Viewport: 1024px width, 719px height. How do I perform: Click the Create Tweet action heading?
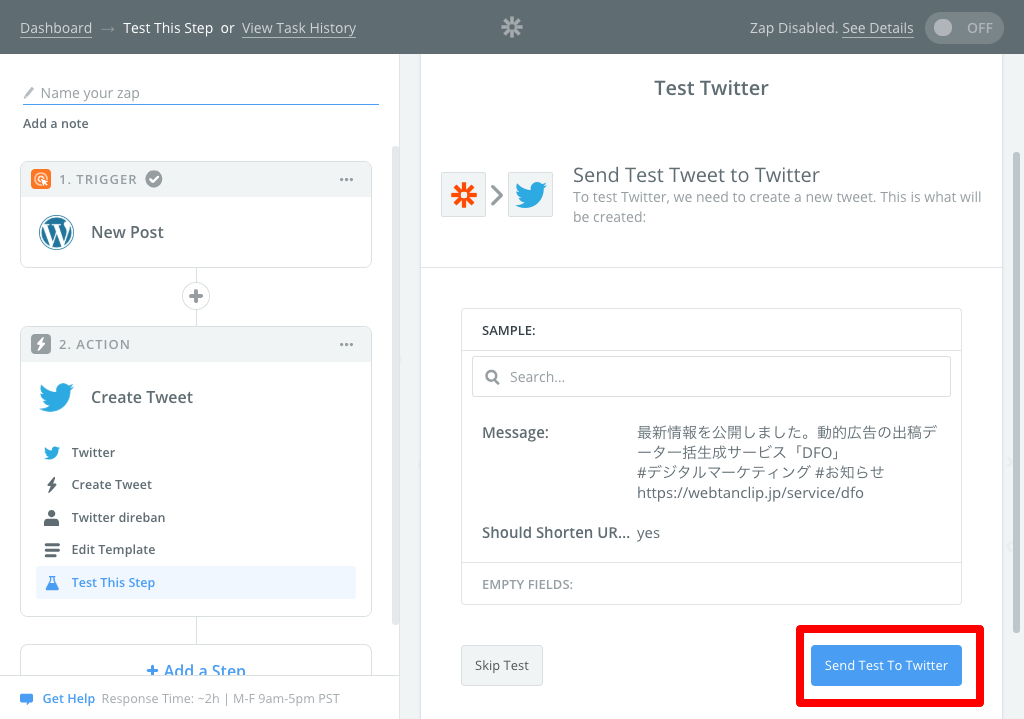point(142,397)
